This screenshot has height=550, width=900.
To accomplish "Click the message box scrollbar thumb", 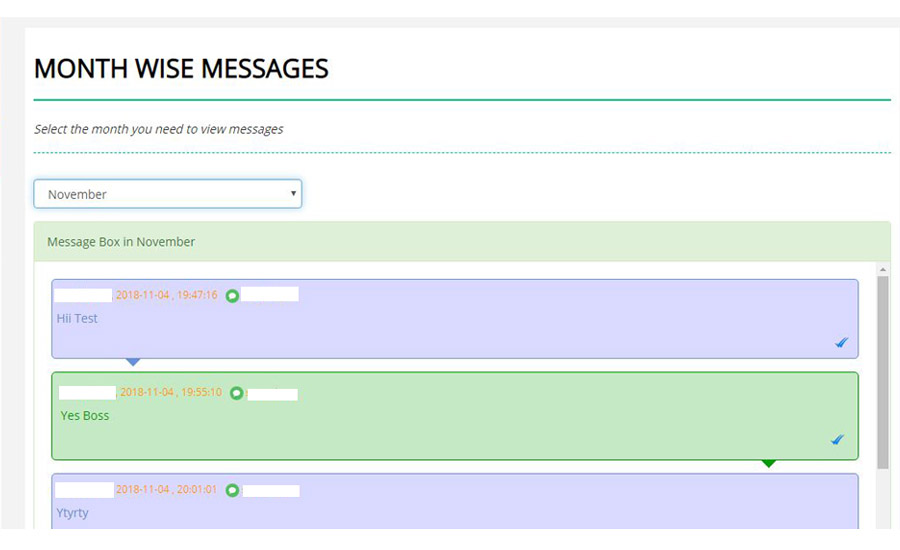I will tap(882, 370).
